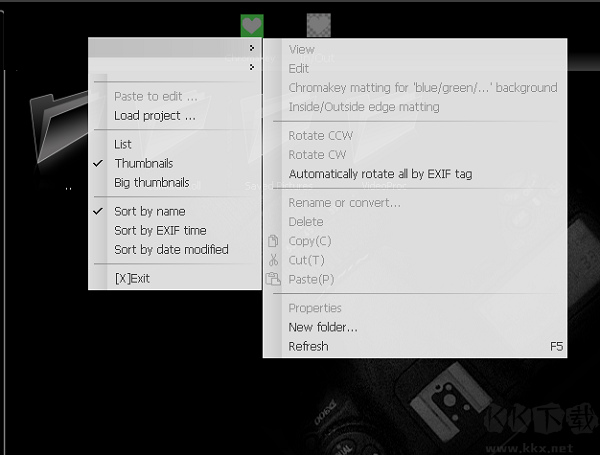The height and width of the screenshot is (455, 600).
Task: Click the clipboard icon beside Copy(C)
Action: (273, 241)
